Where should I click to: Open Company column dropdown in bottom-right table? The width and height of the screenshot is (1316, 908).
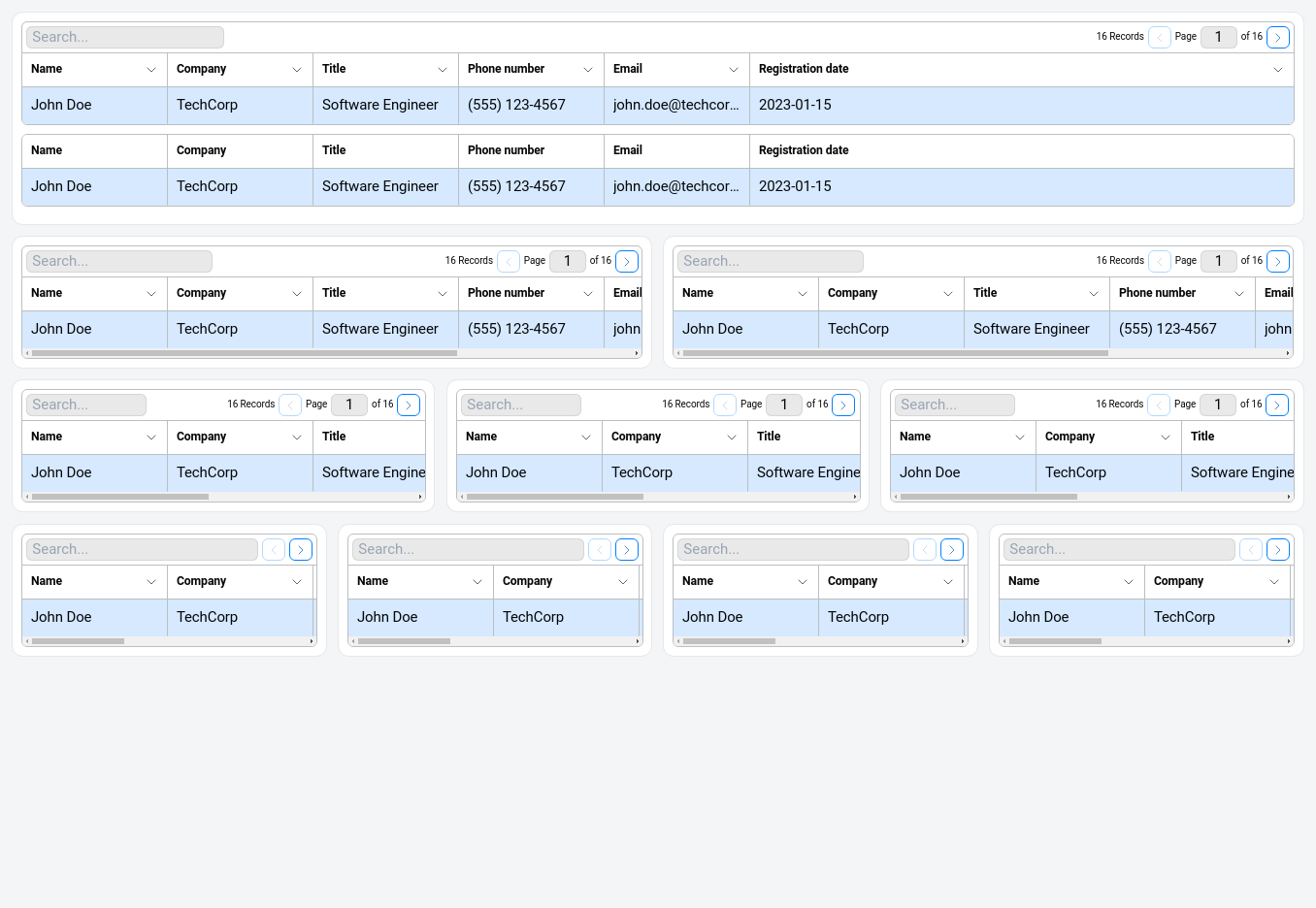coord(1273,582)
